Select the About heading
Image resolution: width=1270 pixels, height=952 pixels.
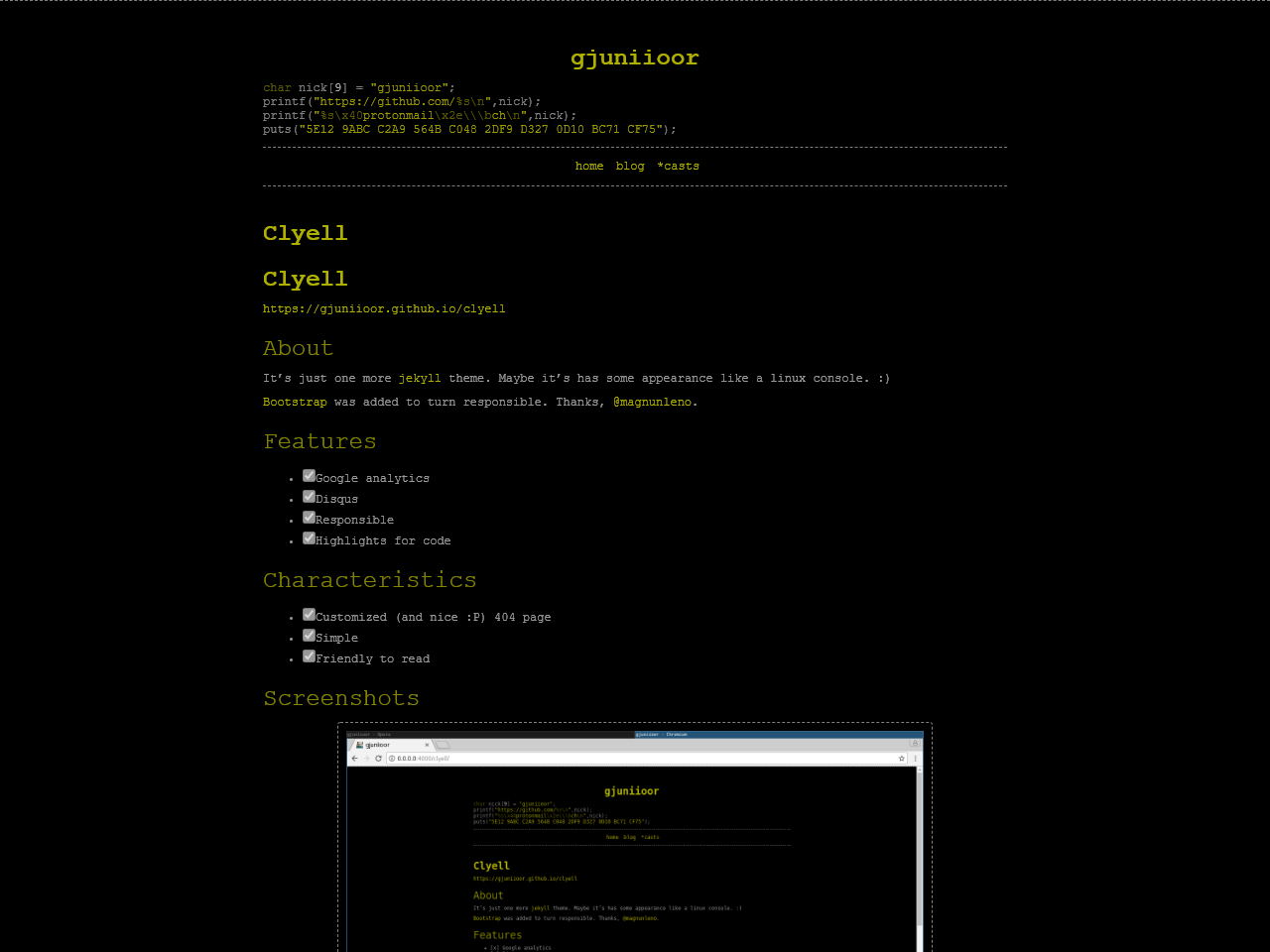(x=298, y=348)
